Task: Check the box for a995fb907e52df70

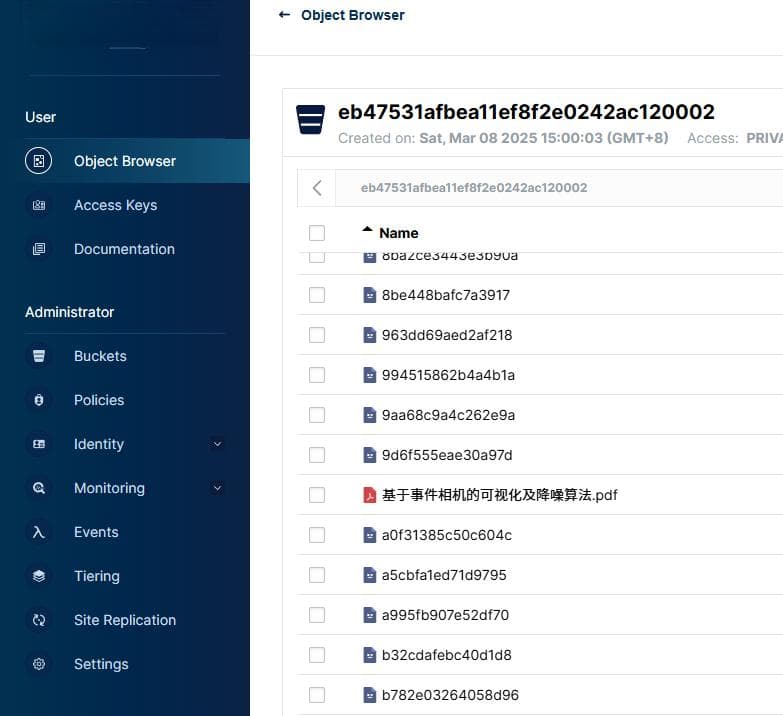Action: coord(317,615)
